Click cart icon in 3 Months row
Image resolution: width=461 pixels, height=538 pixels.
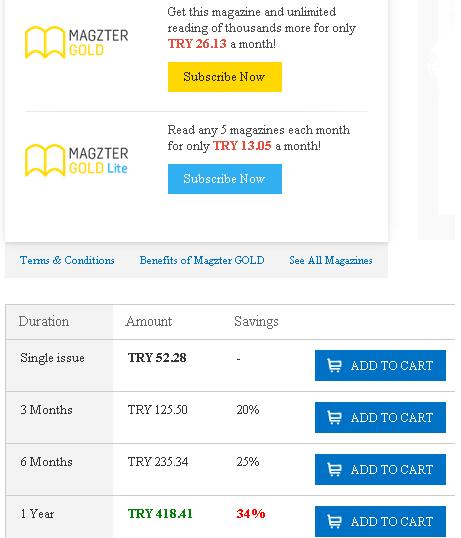[334, 417]
